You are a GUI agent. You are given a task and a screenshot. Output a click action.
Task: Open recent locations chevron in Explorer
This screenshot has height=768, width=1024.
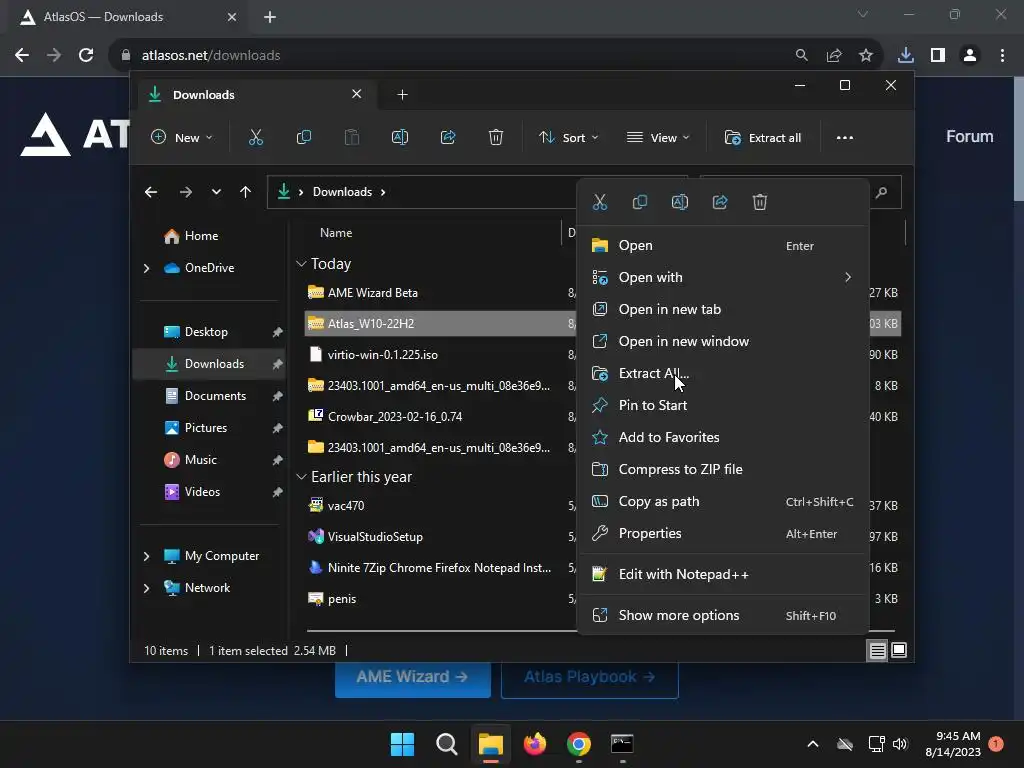point(216,192)
